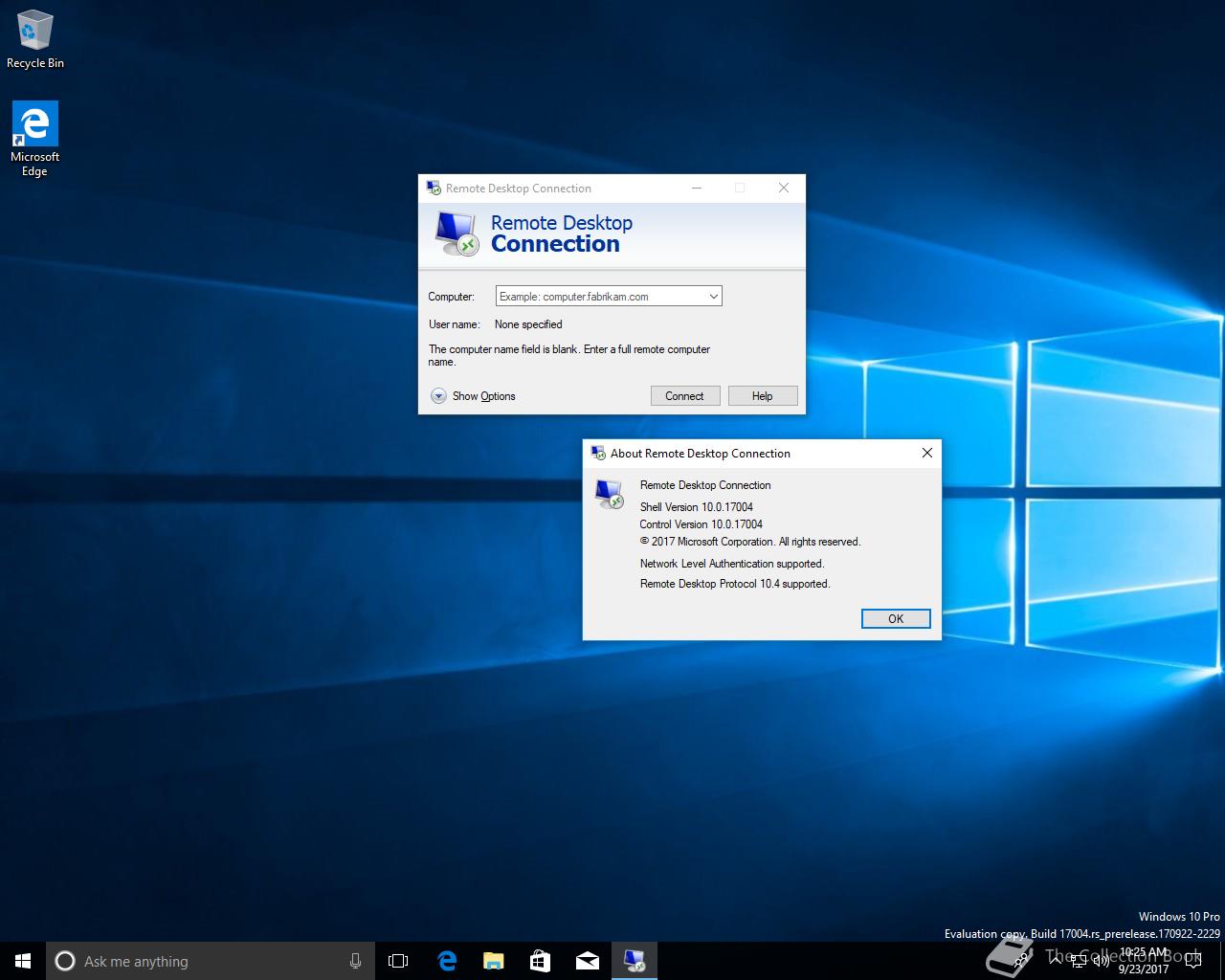Open the Recycle Bin desktop icon
This screenshot has width=1225, height=980.
click(x=35, y=40)
